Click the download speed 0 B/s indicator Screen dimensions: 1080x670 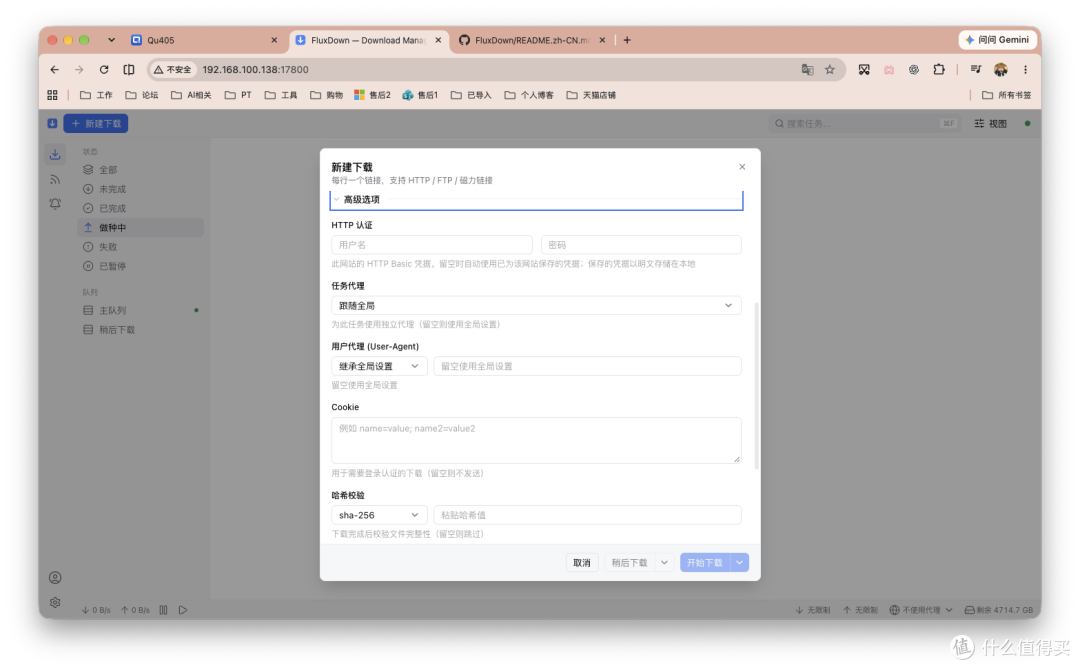[96, 610]
